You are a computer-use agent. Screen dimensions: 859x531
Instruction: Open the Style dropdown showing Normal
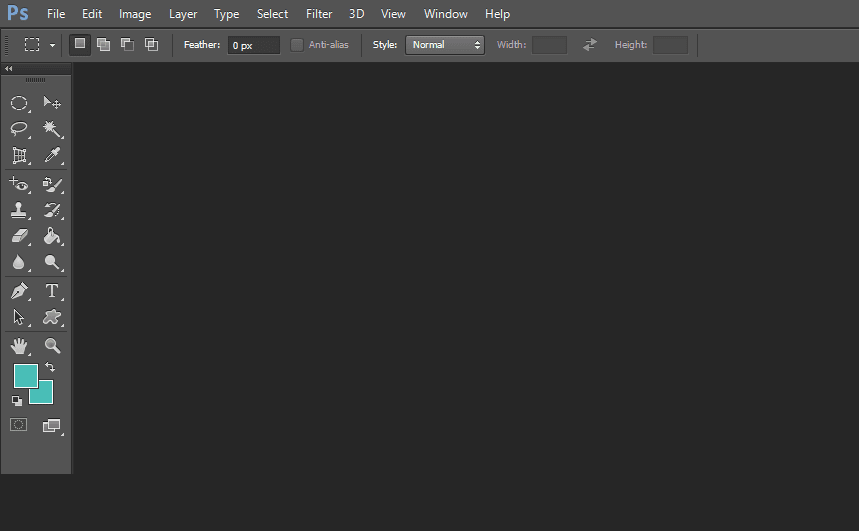pos(445,45)
